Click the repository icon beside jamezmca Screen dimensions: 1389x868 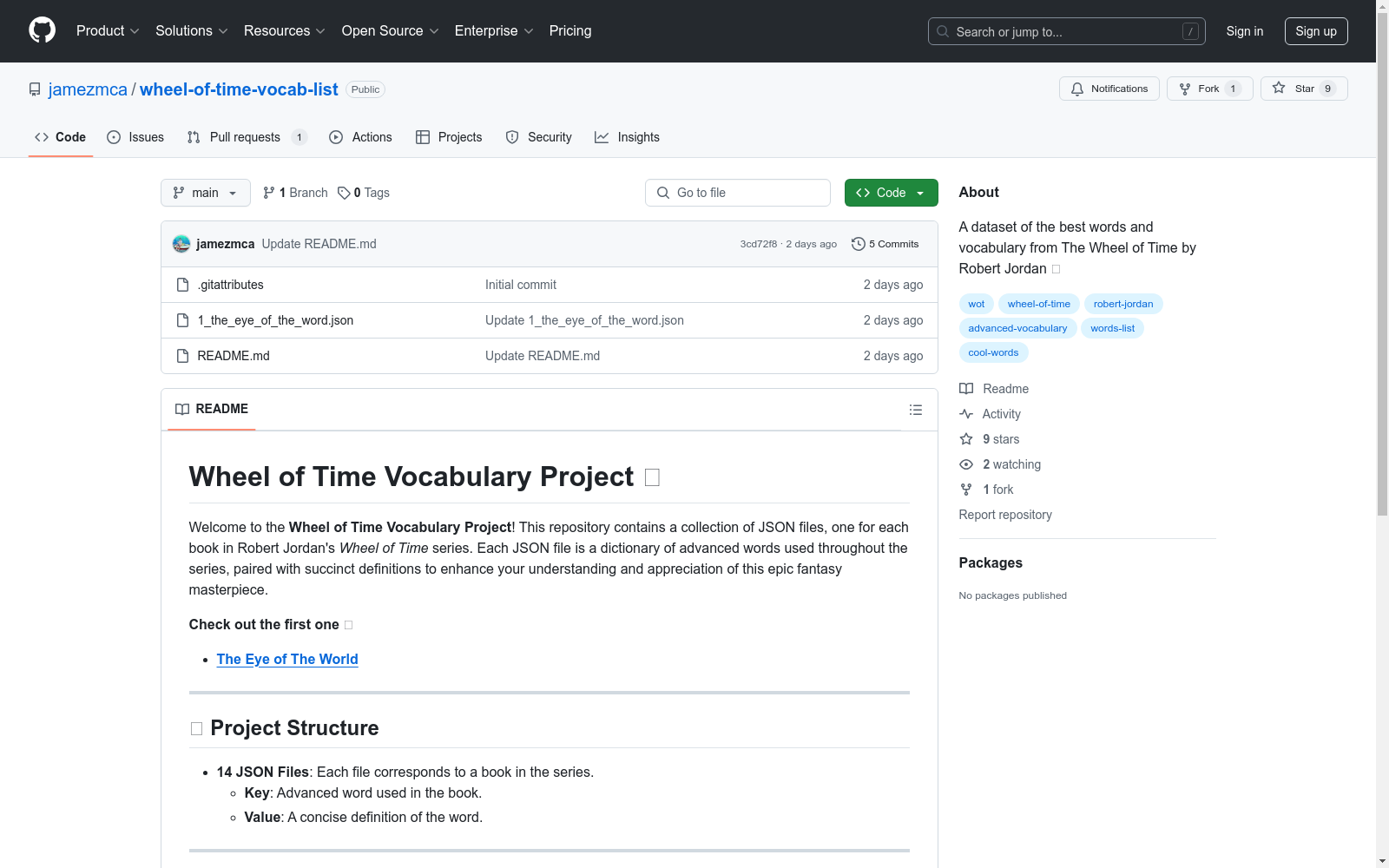click(x=35, y=89)
